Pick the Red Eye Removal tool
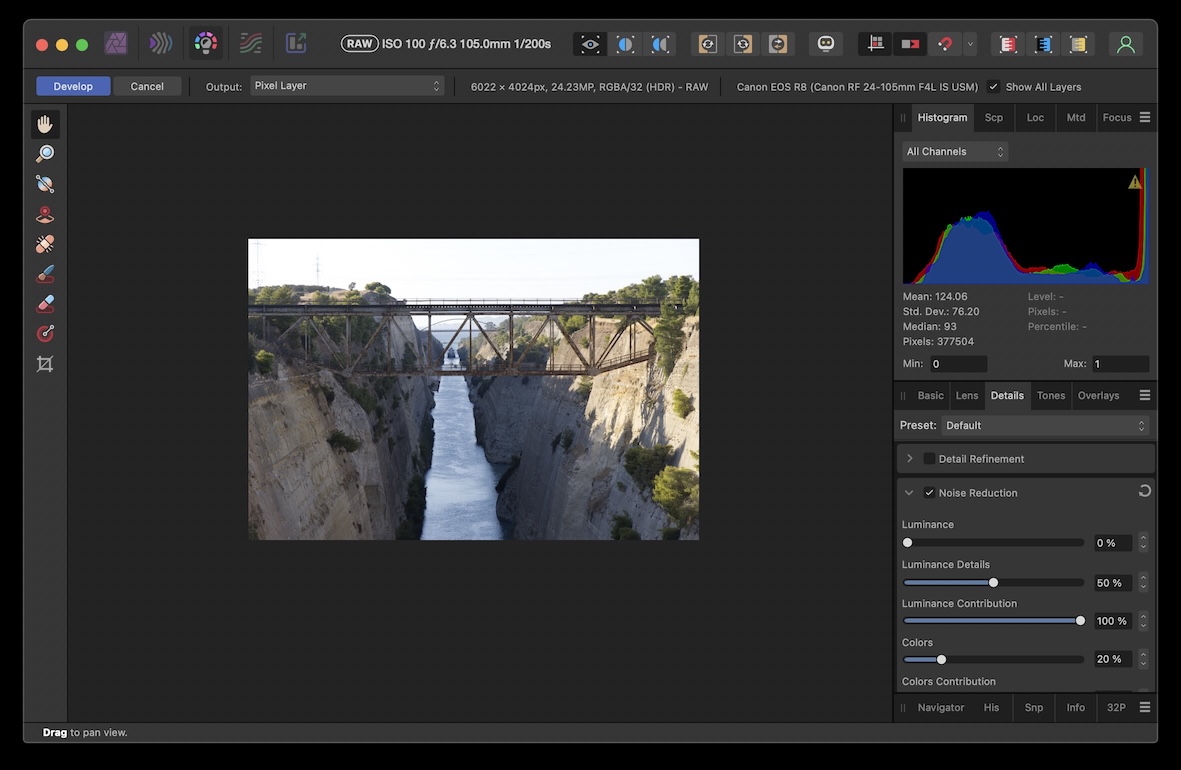 click(45, 214)
